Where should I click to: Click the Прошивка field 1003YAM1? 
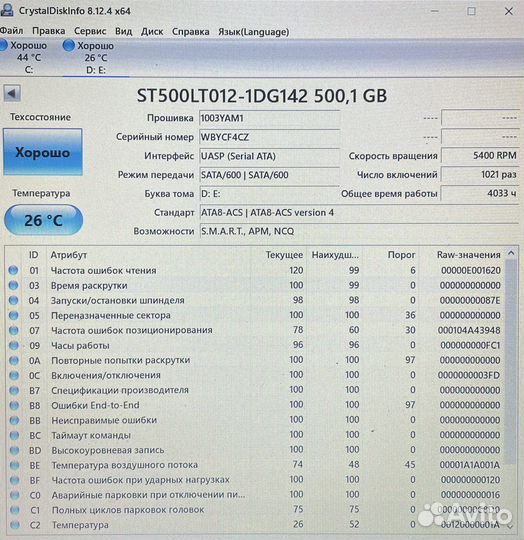(269, 118)
